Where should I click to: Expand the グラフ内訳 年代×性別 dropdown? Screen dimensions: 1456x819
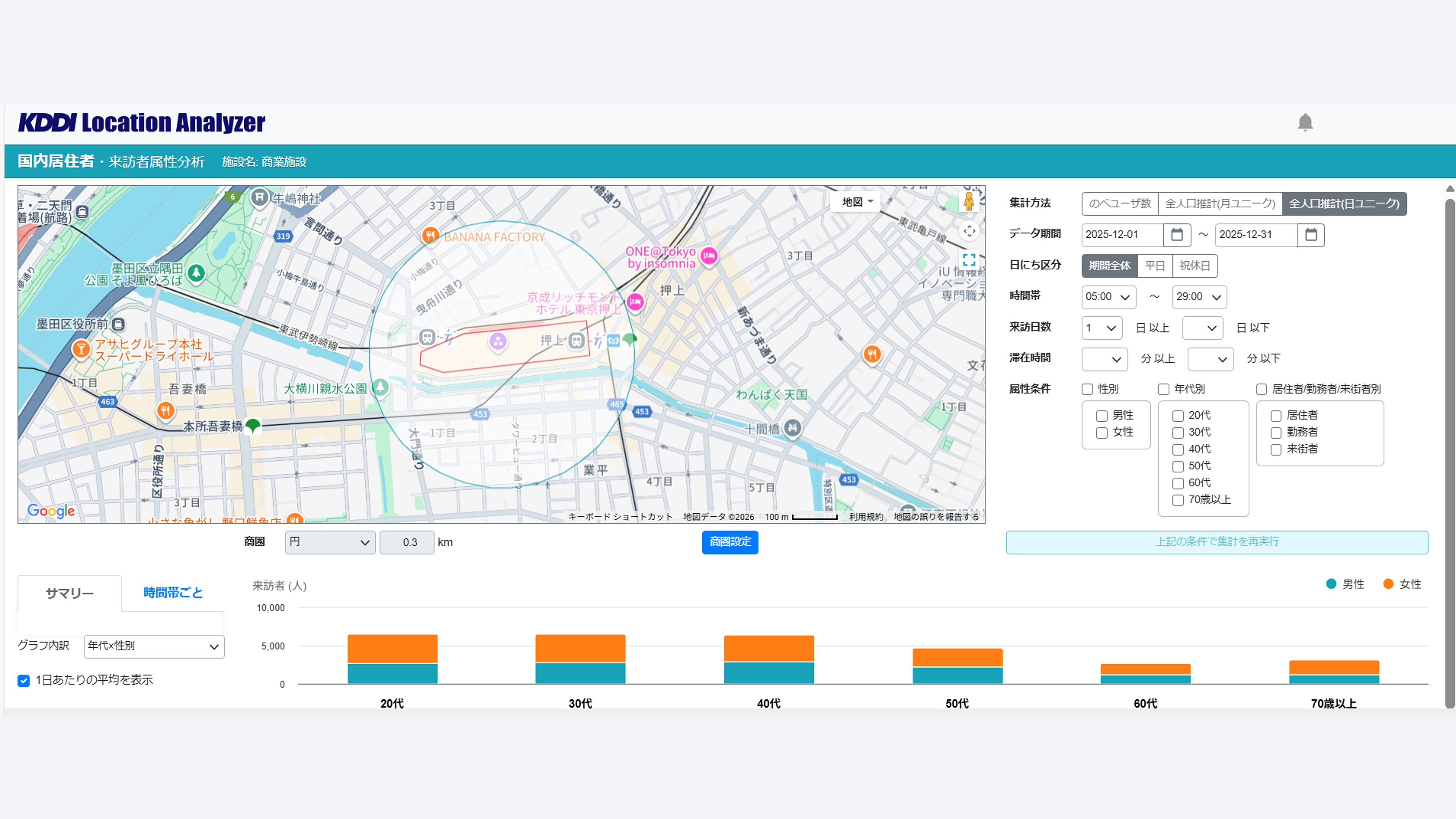click(x=154, y=646)
